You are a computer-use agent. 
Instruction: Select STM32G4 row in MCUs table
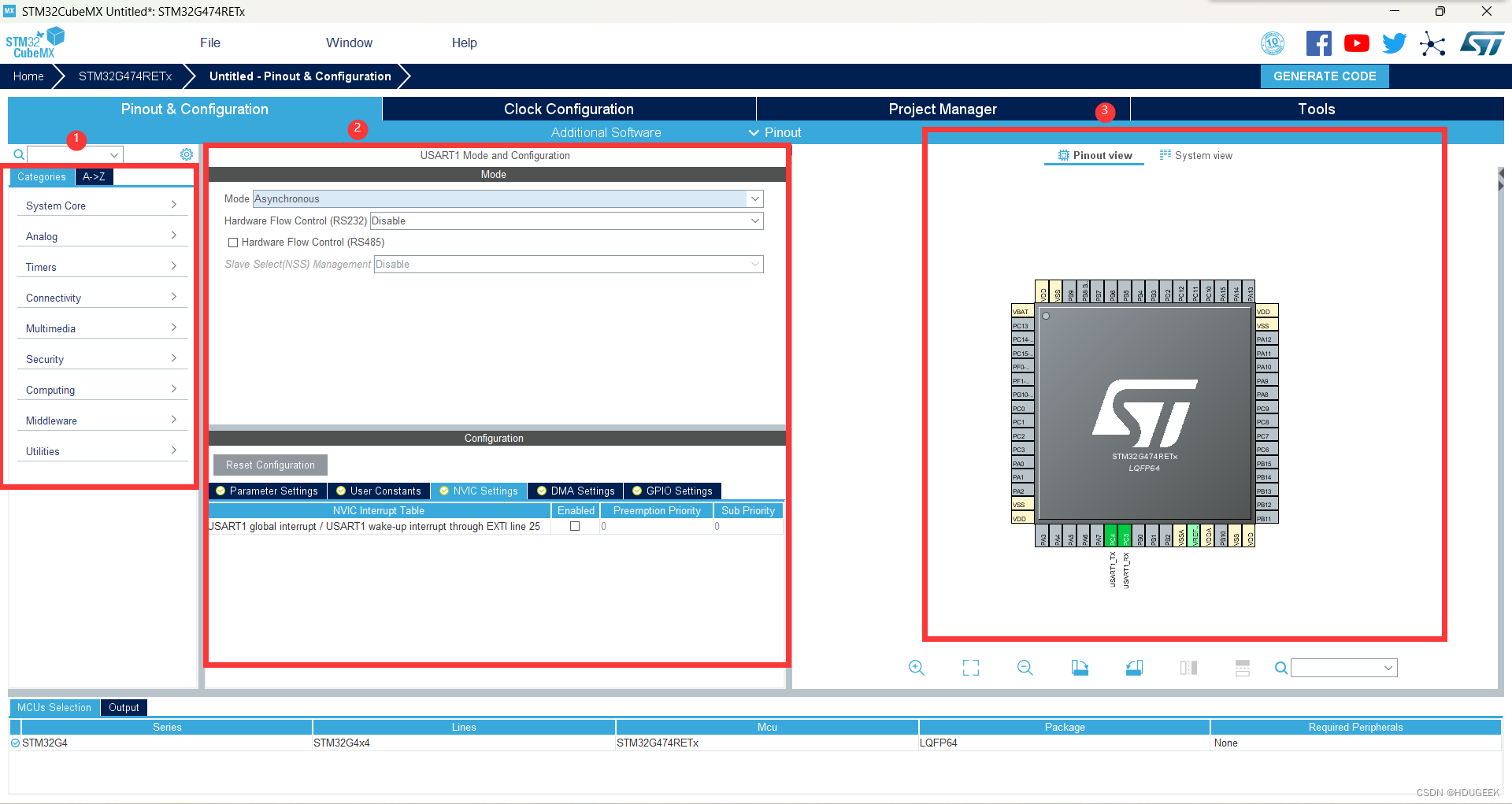pyautogui.click(x=755, y=743)
